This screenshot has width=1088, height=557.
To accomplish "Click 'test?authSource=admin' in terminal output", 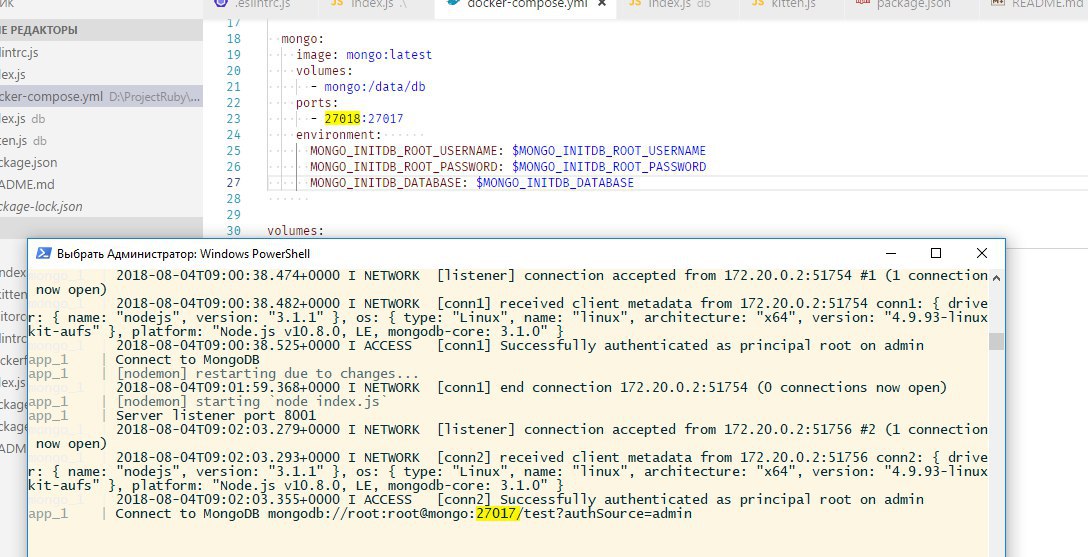I will 608,514.
